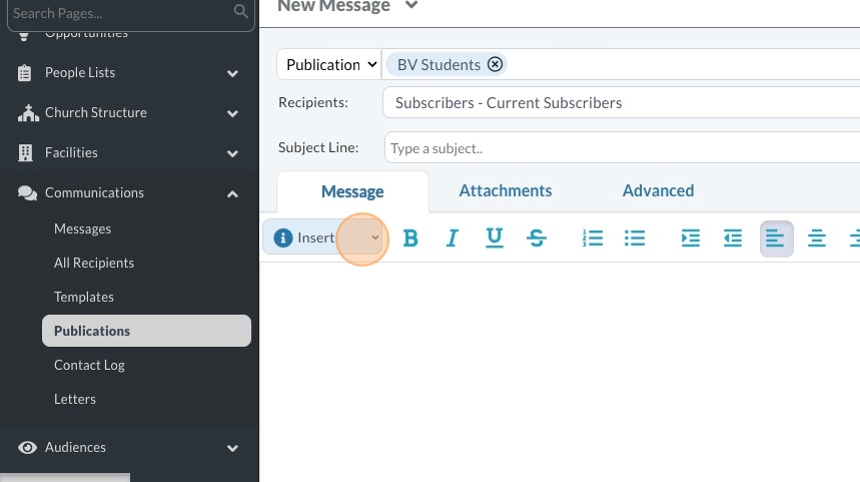This screenshot has width=860, height=482.
Task: Underline the selected text
Action: tap(494, 238)
